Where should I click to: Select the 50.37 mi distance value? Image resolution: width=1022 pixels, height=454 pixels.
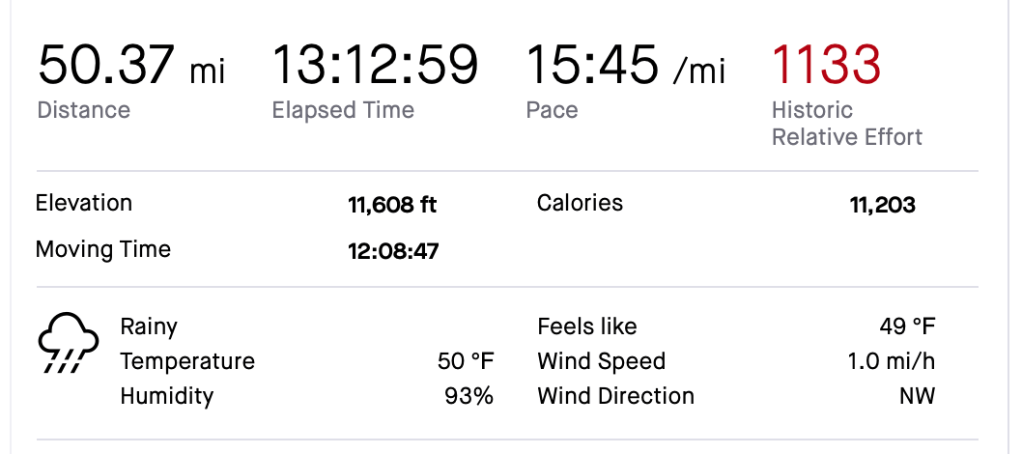131,65
